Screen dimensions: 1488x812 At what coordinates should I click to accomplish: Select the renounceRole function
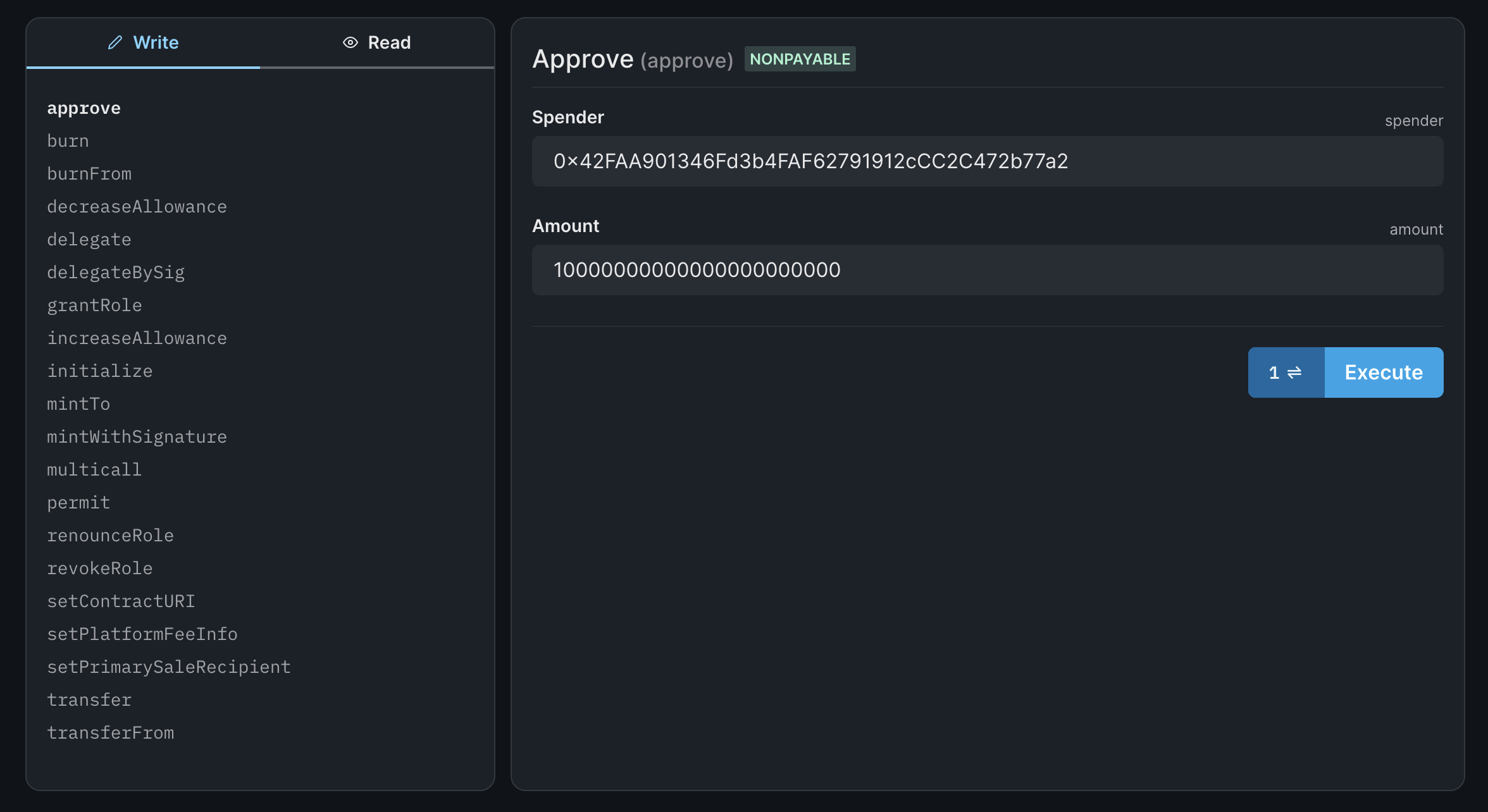(111, 535)
